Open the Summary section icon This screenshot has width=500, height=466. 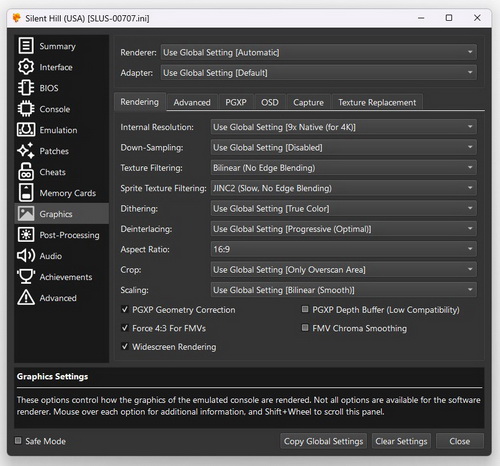tap(26, 46)
